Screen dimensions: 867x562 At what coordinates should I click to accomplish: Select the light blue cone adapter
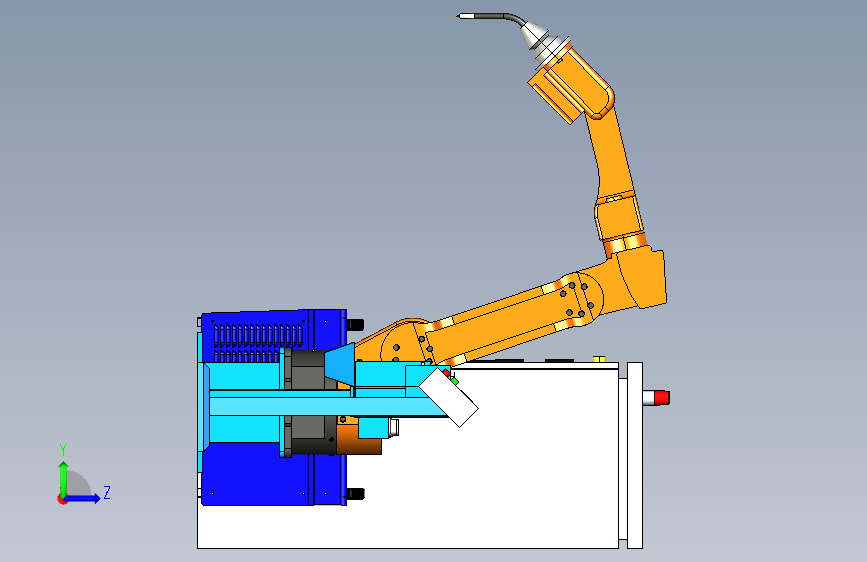(340, 363)
